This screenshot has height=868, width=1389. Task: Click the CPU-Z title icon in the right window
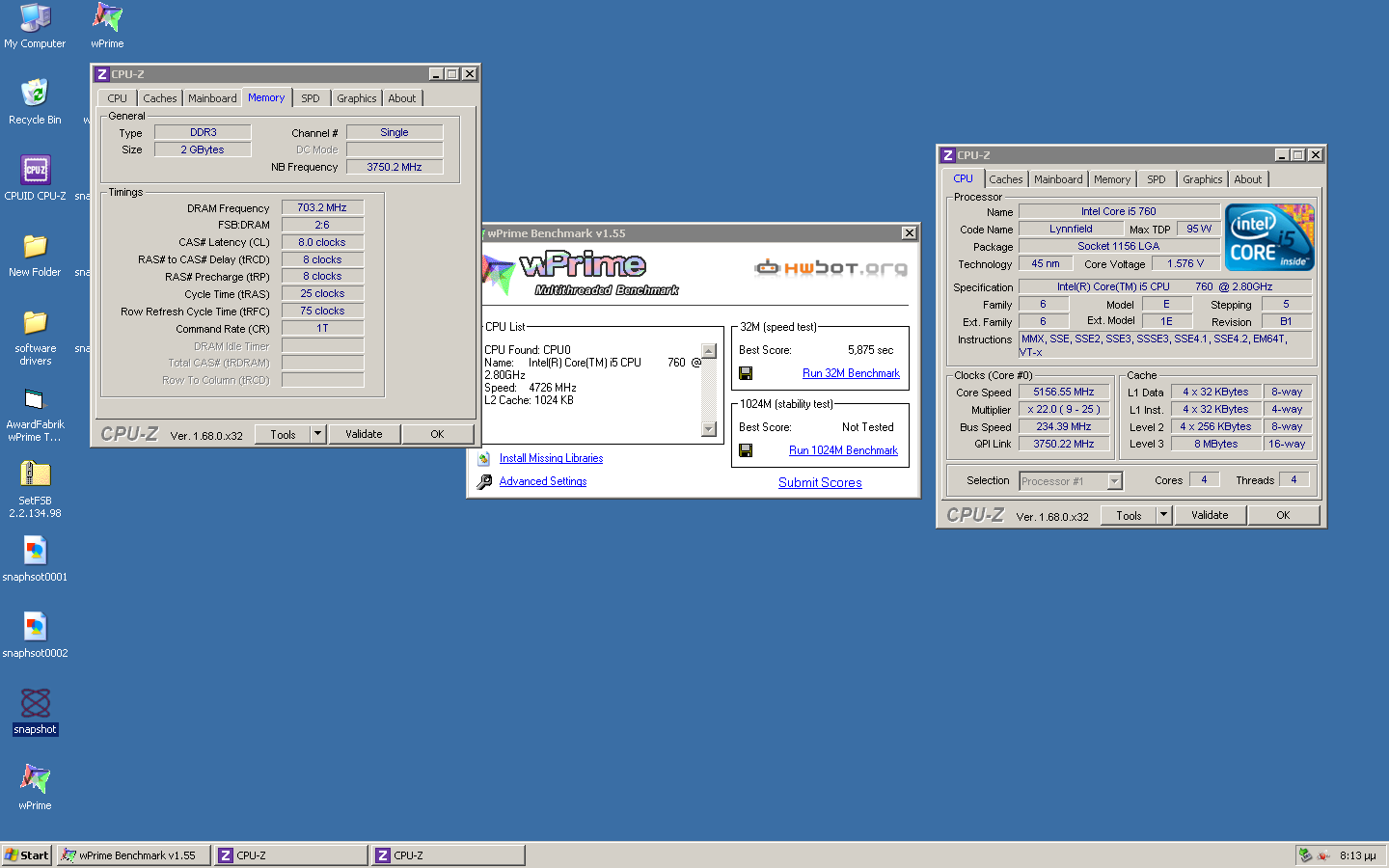pos(947,155)
